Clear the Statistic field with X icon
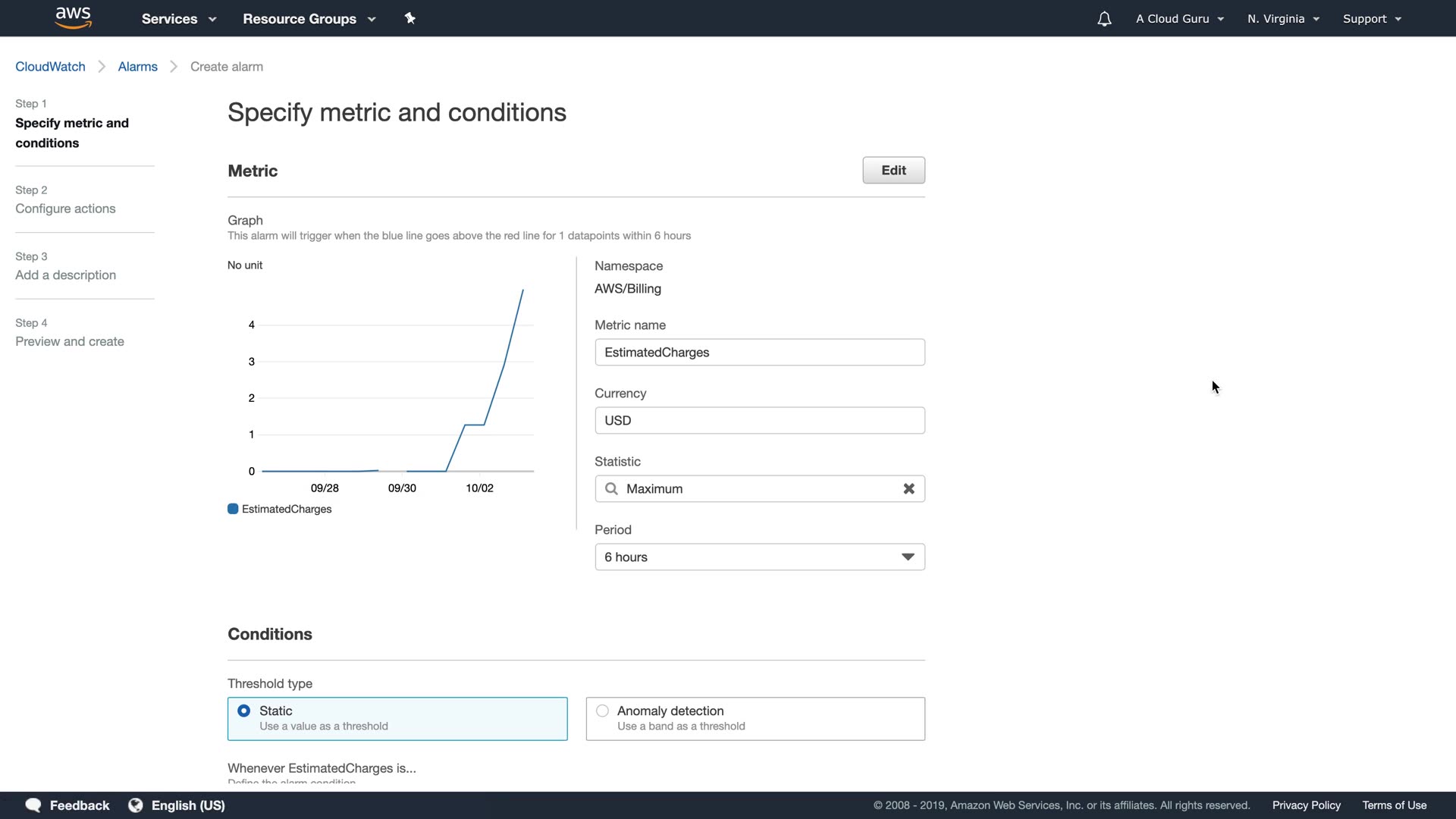 pos(908,489)
